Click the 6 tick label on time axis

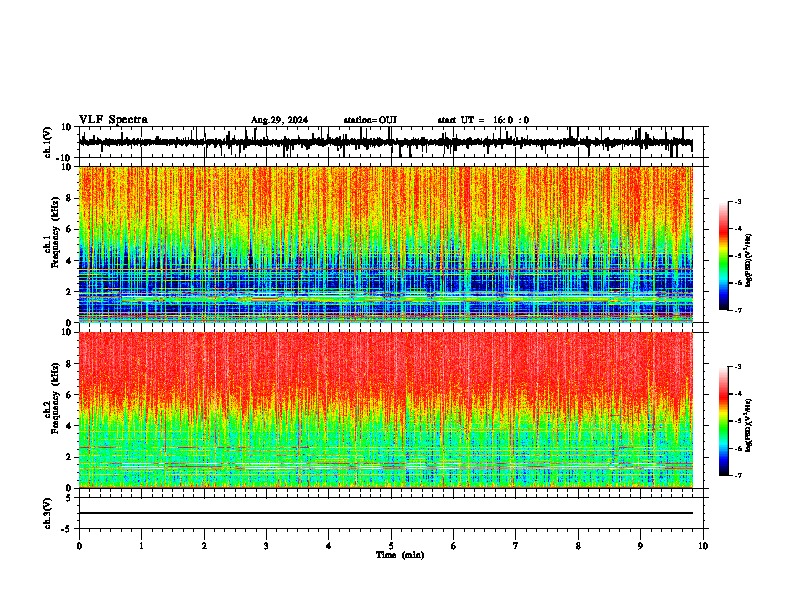click(x=454, y=546)
